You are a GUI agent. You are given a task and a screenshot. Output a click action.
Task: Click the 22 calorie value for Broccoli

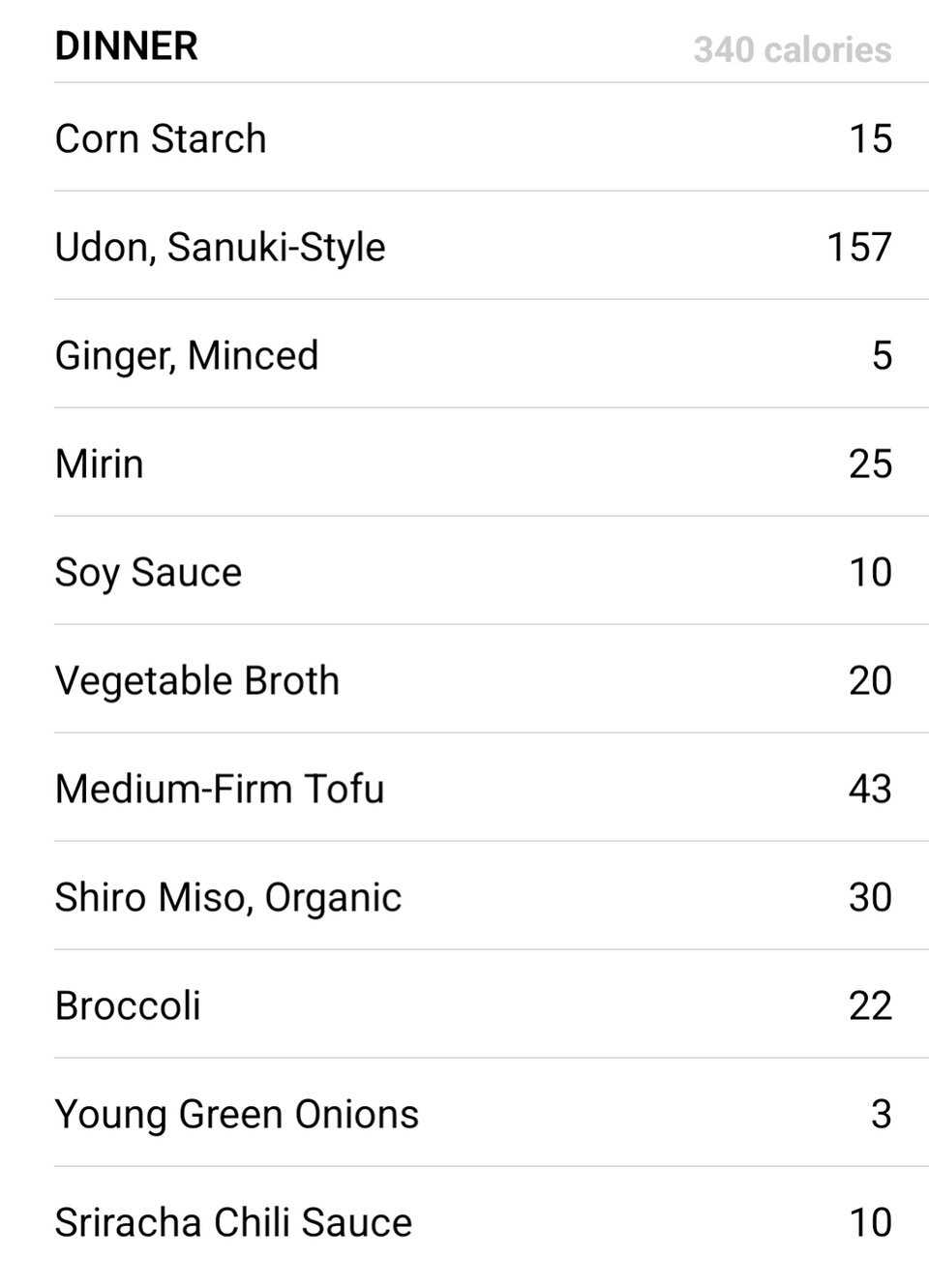coord(870,1005)
